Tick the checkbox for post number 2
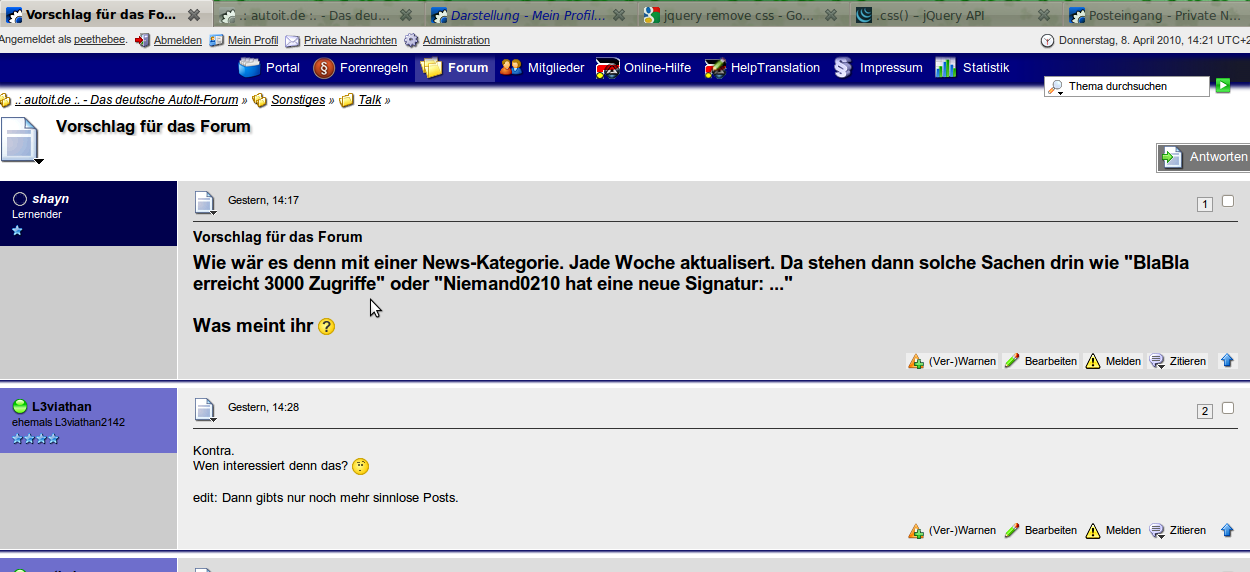 pos(1228,408)
